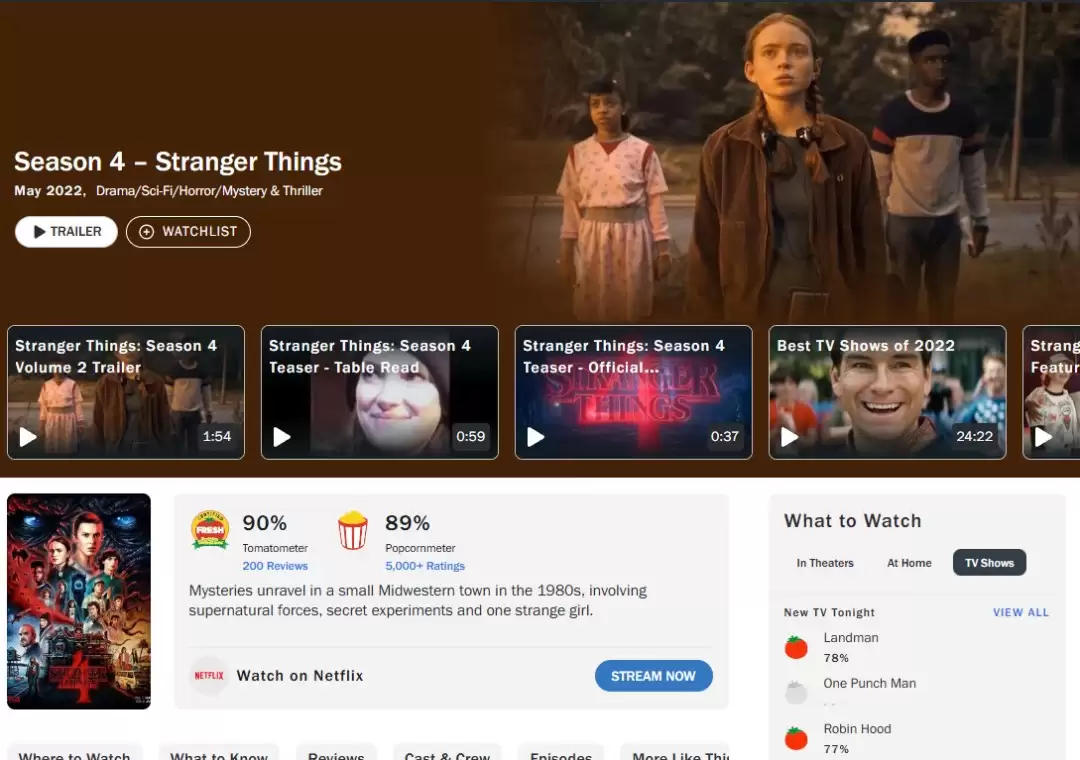Click View All in New TV Tonight
Image resolution: width=1080 pixels, height=760 pixels.
[1020, 612]
